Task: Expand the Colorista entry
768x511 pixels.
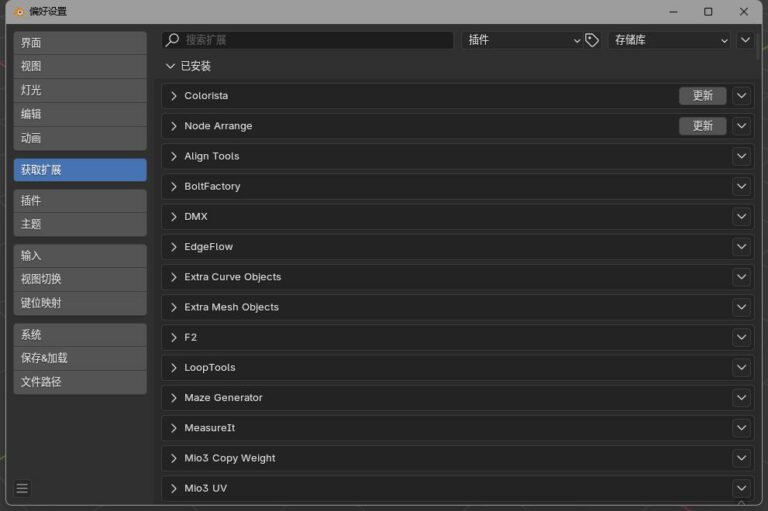Action: click(173, 96)
